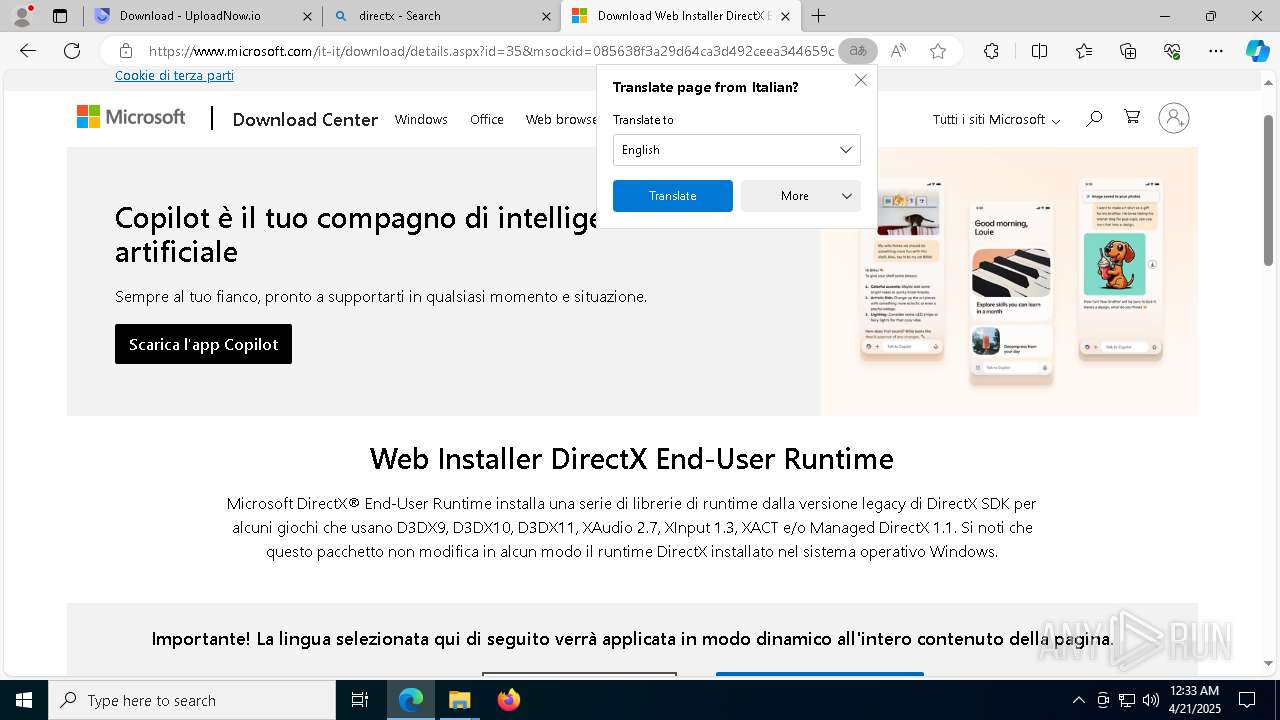Expand Tutti i siti Microsoft menu
This screenshot has width=1280, height=720.
pyautogui.click(x=996, y=119)
